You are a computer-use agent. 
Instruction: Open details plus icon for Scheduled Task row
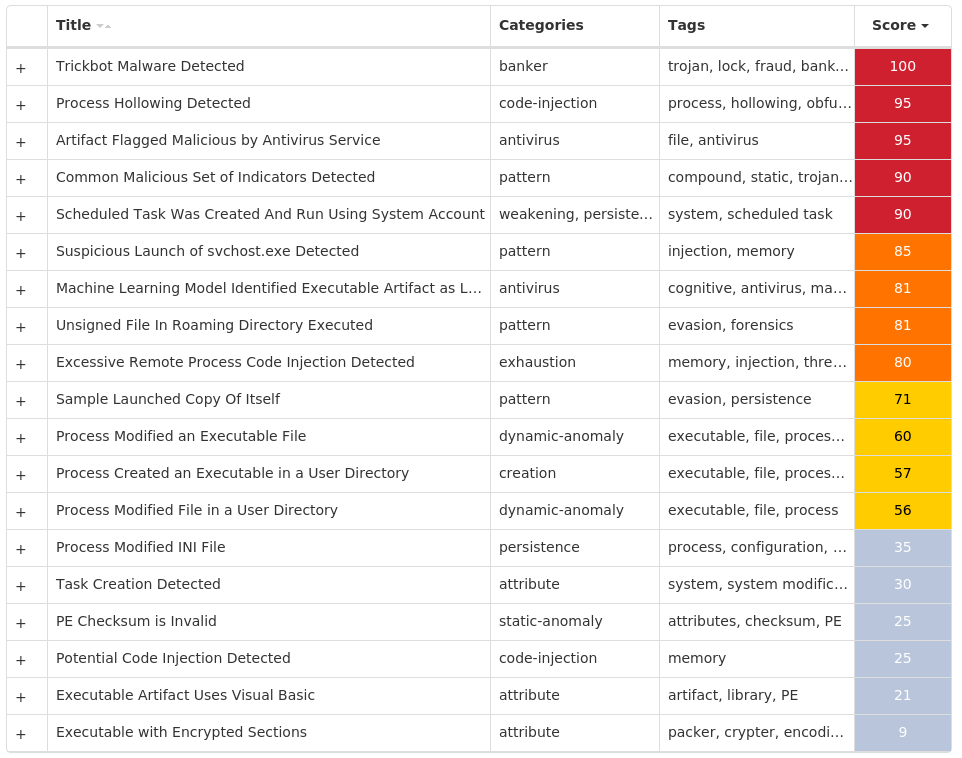pos(21,216)
